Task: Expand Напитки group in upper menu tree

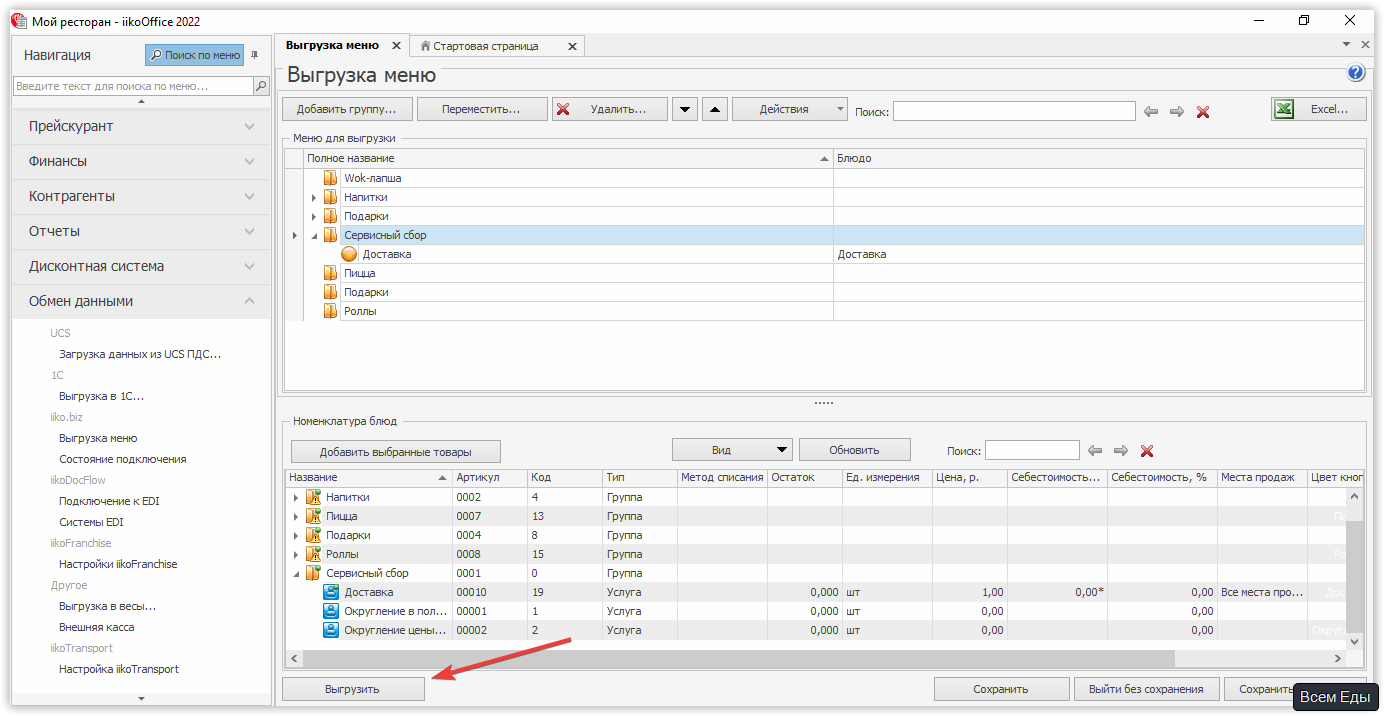Action: point(313,198)
